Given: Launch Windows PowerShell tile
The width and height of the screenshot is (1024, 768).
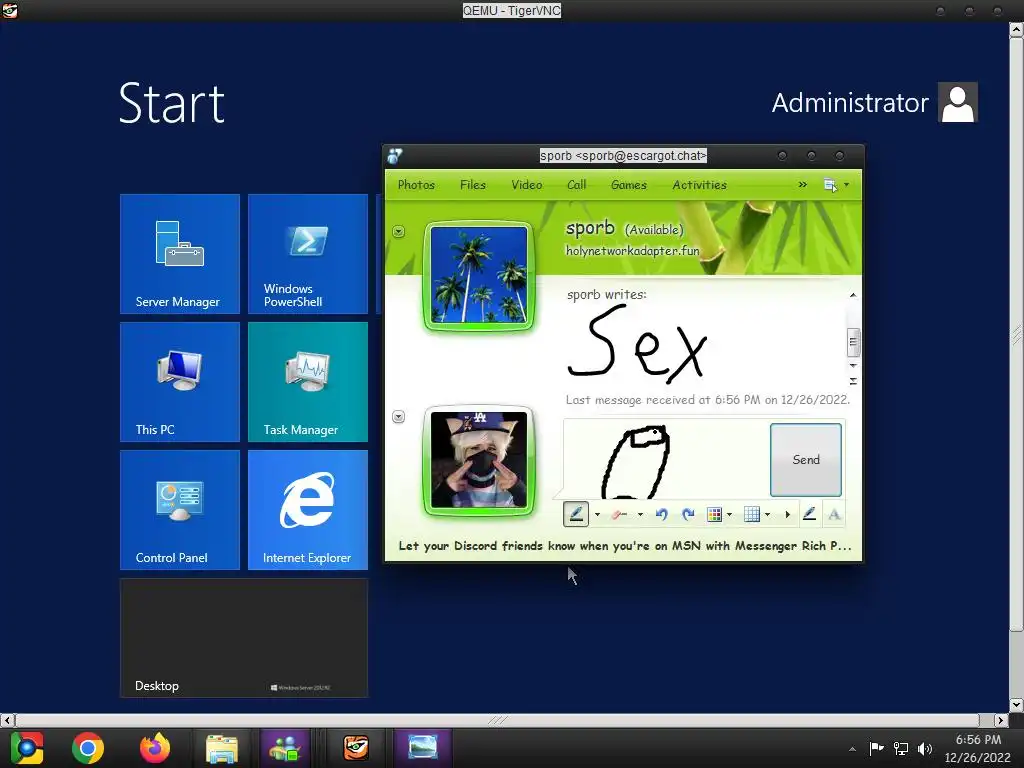Looking at the screenshot, I should pos(308,254).
